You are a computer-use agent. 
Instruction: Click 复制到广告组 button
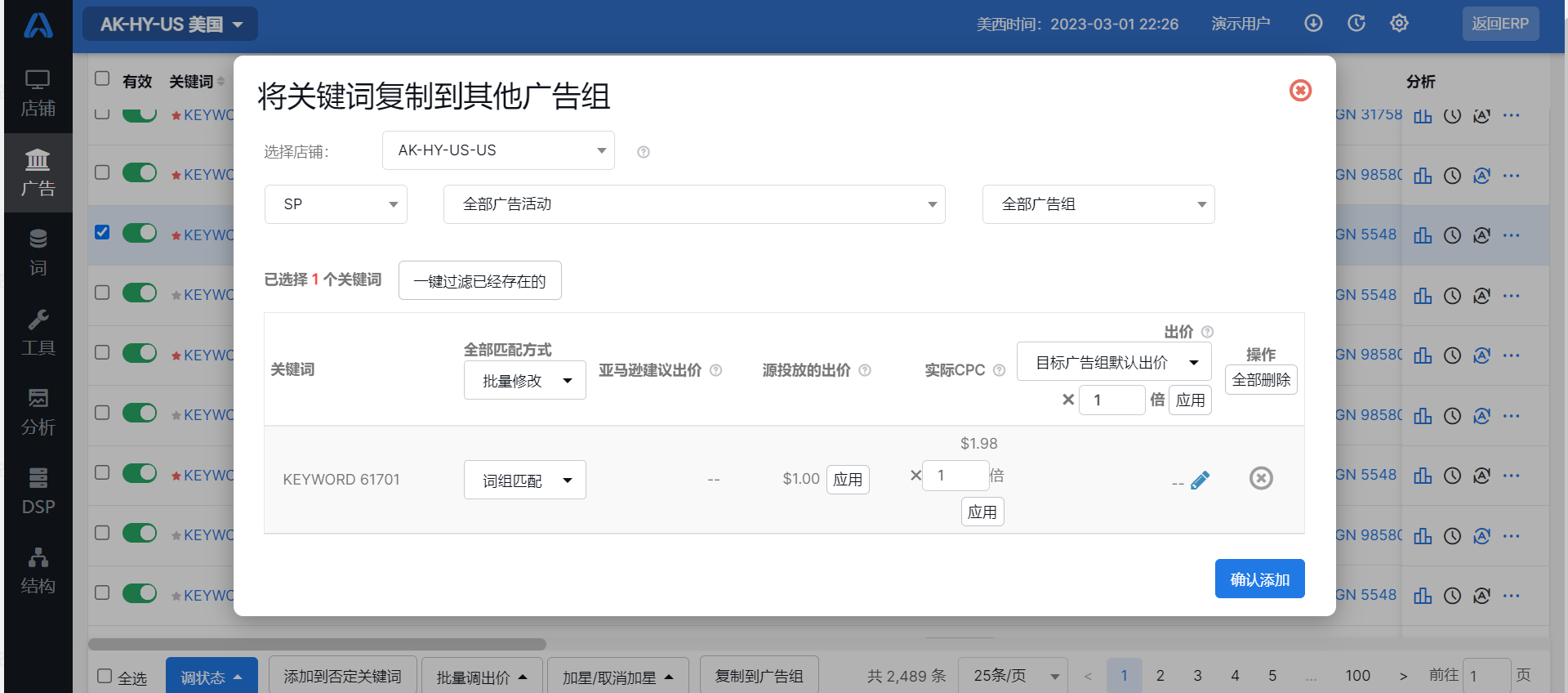[759, 676]
